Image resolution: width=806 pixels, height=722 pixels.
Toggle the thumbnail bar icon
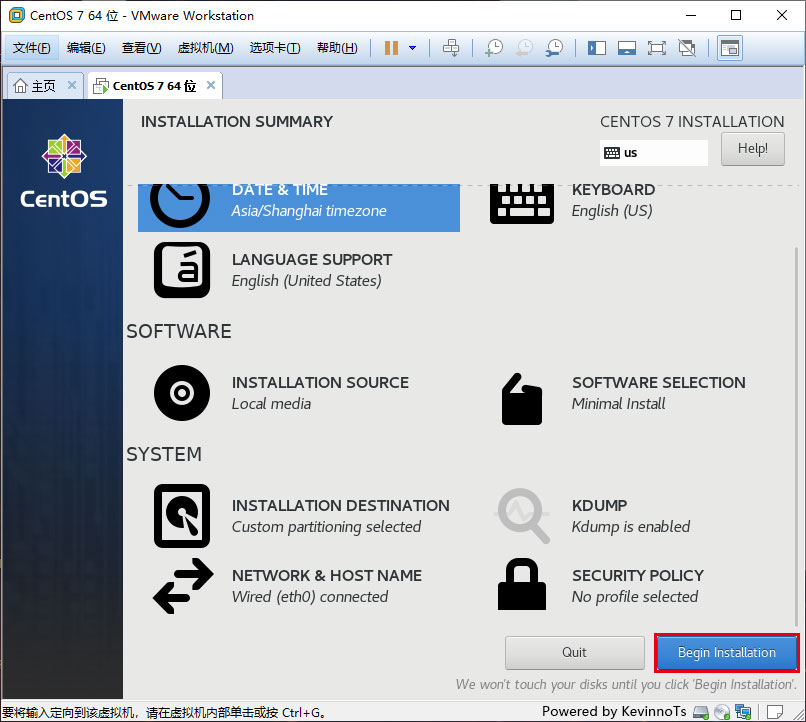pos(627,48)
